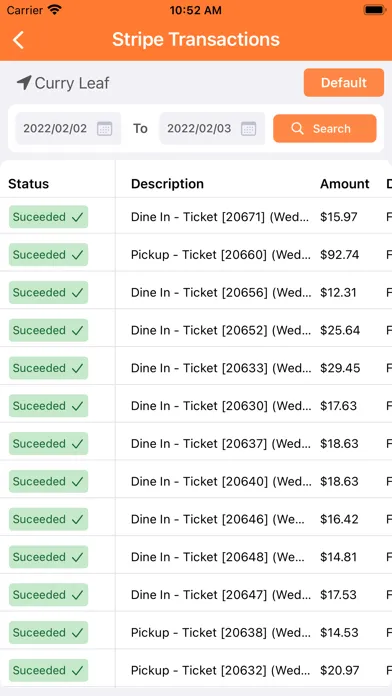Open Pickup Ticket 20660 transaction row
This screenshot has width=392, height=696.
(196, 255)
